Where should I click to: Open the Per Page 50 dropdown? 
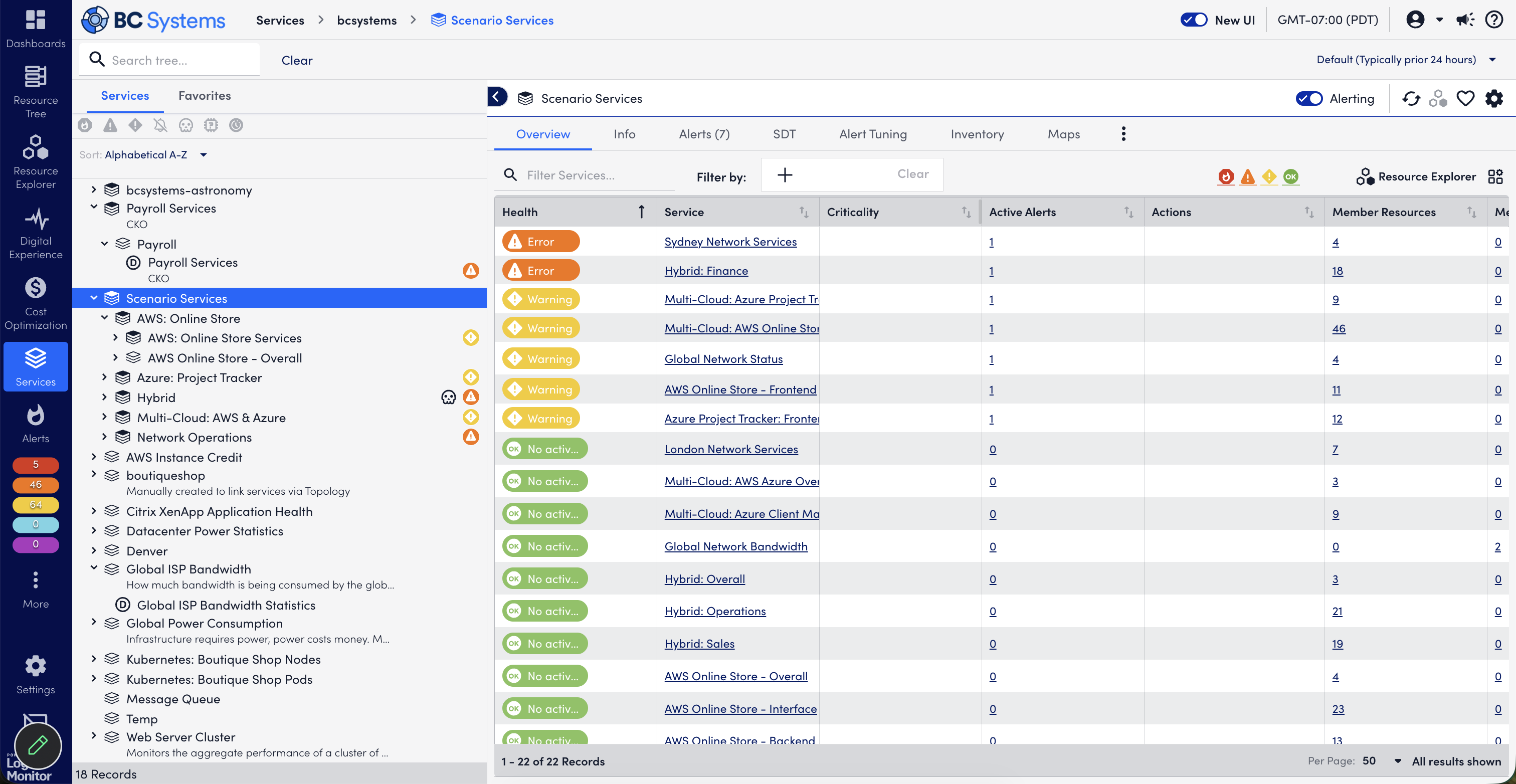pyautogui.click(x=1381, y=760)
